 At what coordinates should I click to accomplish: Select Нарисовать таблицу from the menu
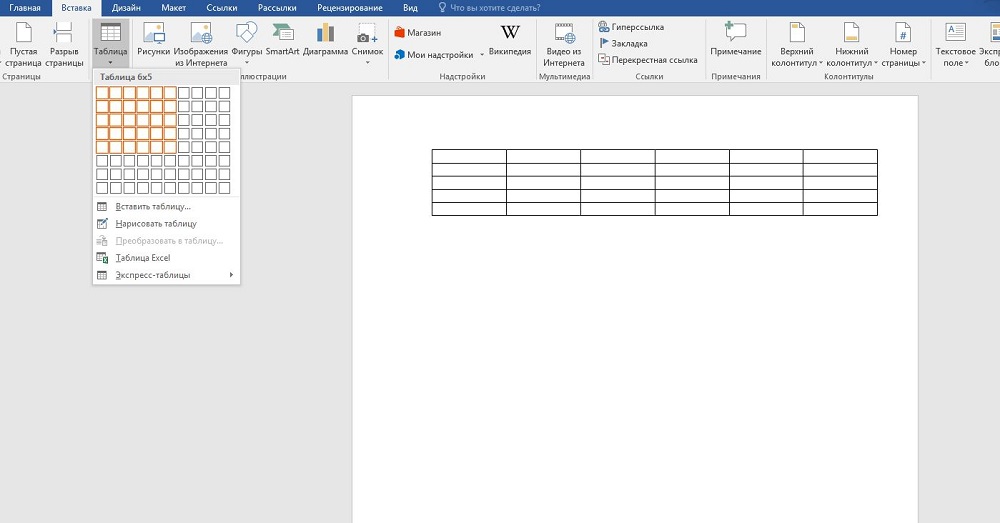155,224
